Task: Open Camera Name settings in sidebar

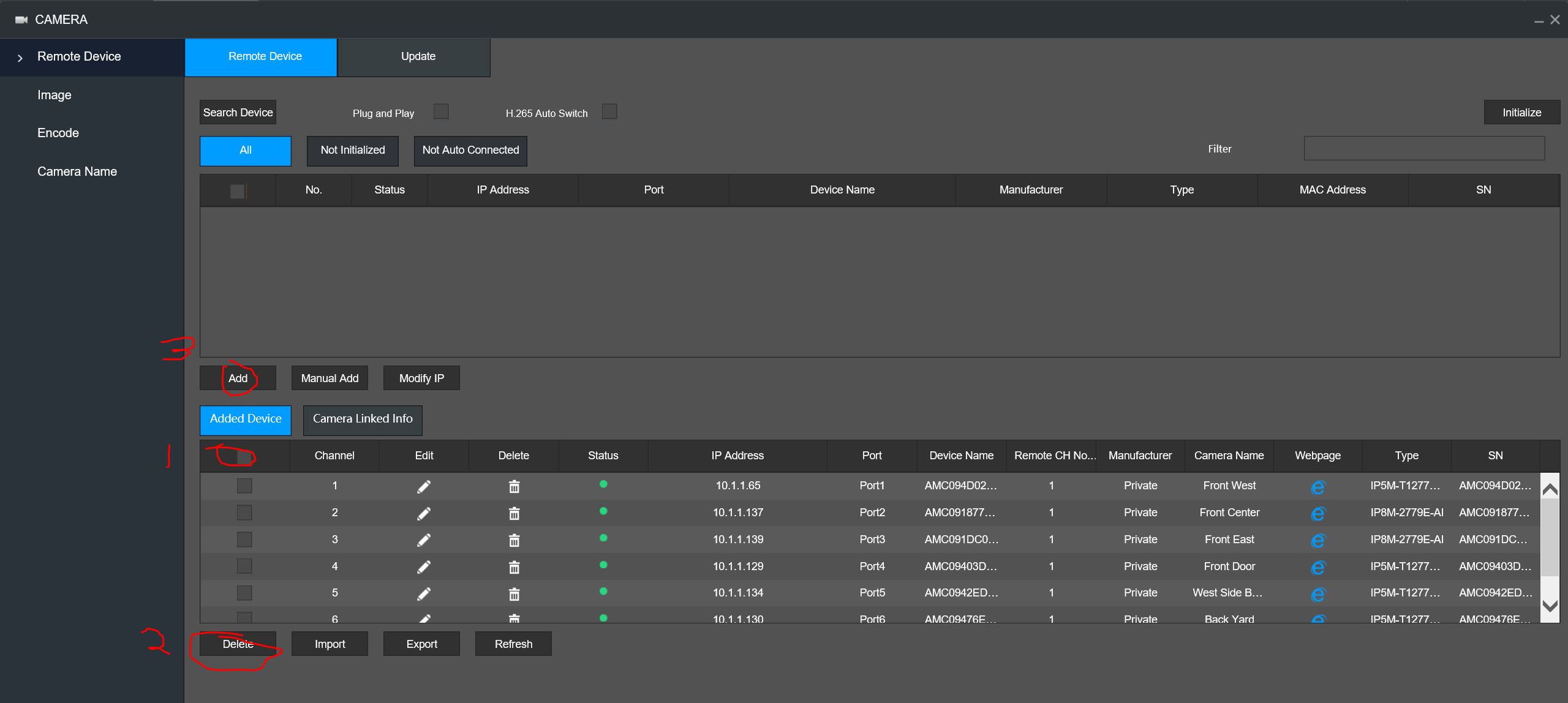Action: point(77,171)
